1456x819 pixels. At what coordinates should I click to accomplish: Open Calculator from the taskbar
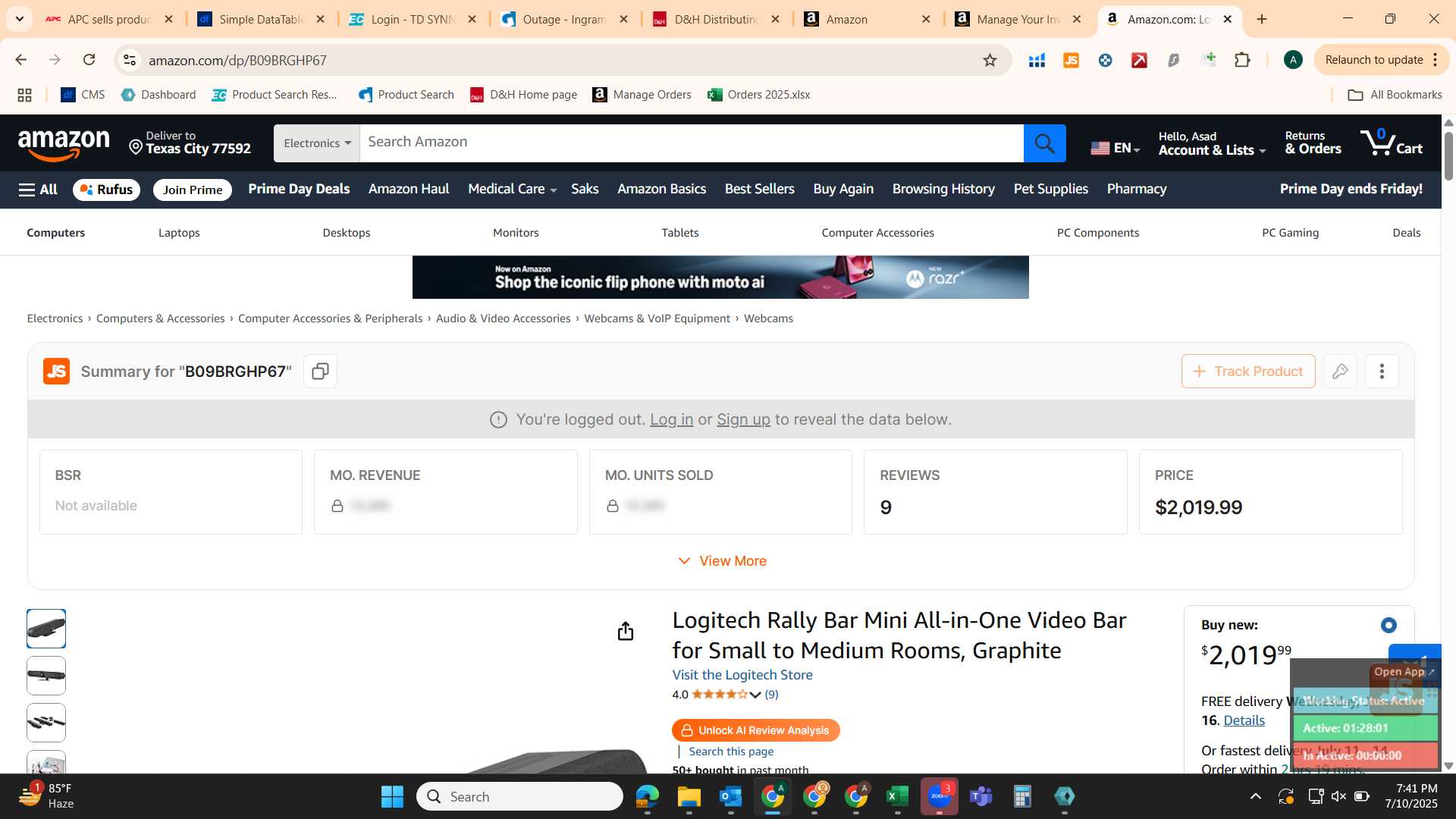[x=1022, y=796]
